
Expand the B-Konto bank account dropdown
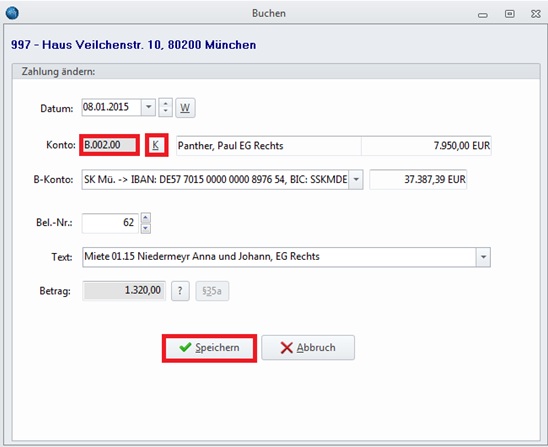click(x=356, y=179)
